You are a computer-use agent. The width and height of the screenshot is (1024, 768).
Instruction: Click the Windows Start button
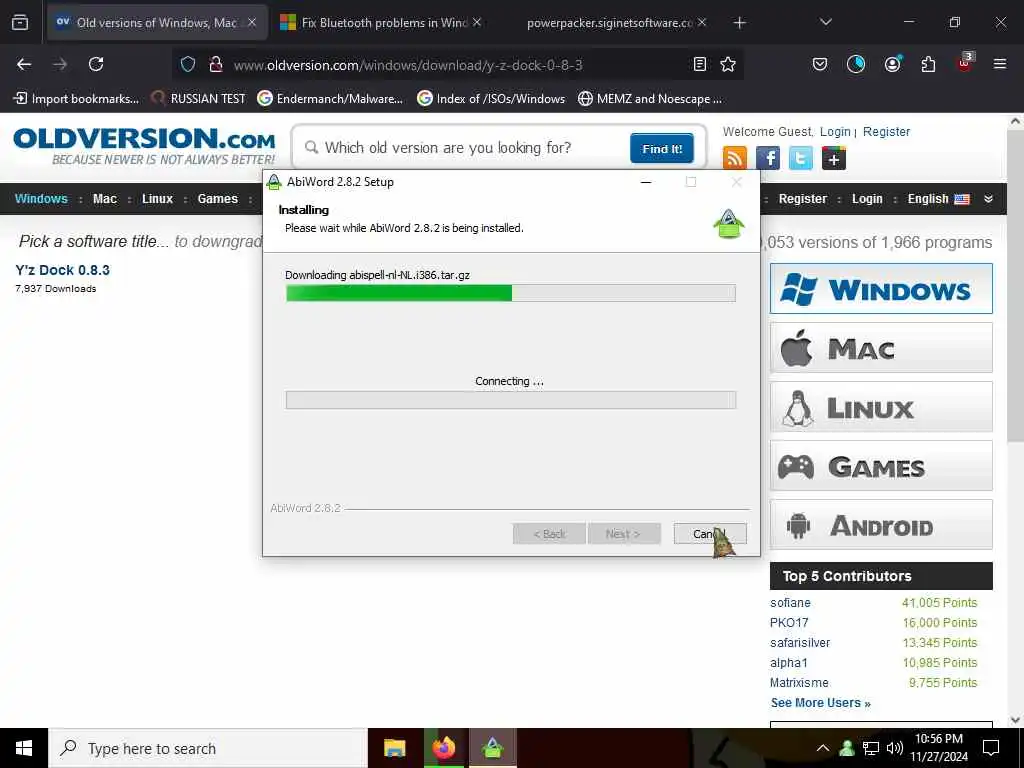click(24, 748)
